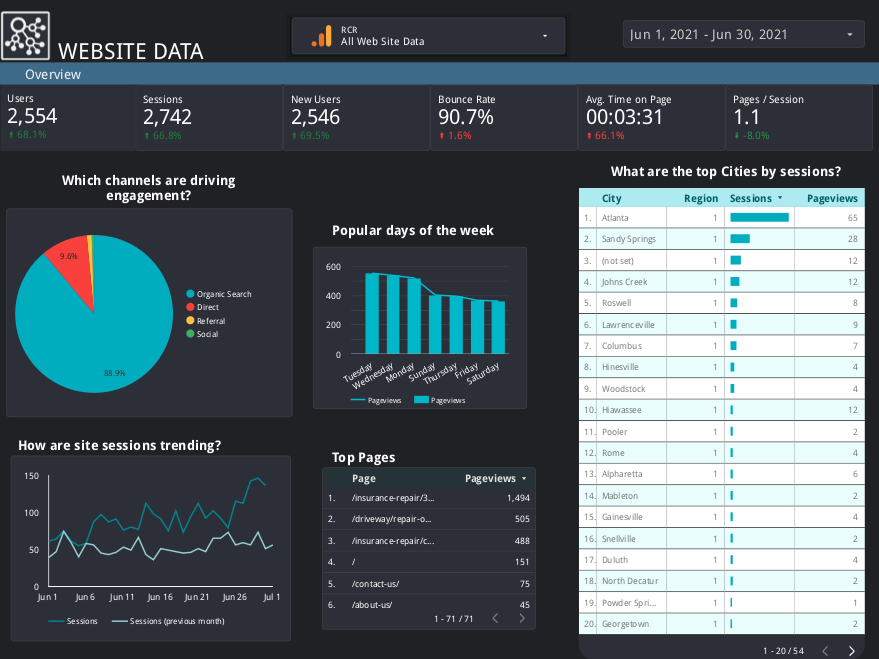
Task: Select the Atlanta row in cities table
Action: [x=721, y=217]
